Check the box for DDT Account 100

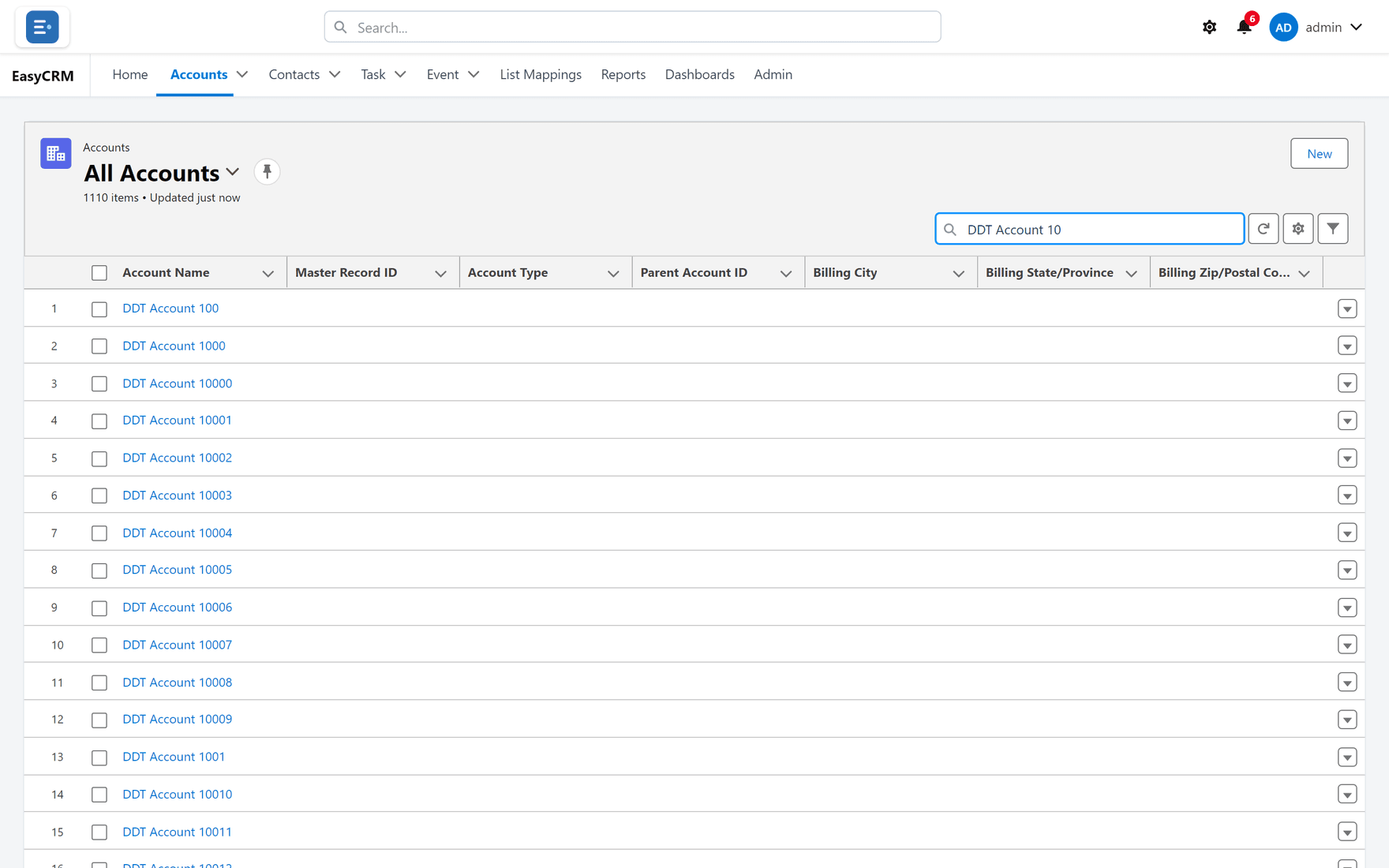(99, 309)
